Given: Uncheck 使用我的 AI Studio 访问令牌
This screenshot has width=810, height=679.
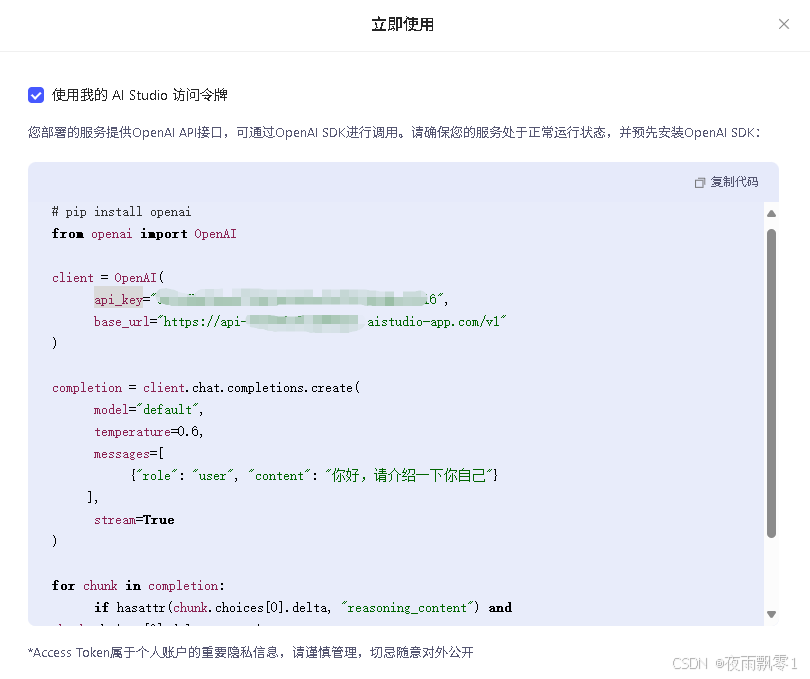Looking at the screenshot, I should (36, 95).
